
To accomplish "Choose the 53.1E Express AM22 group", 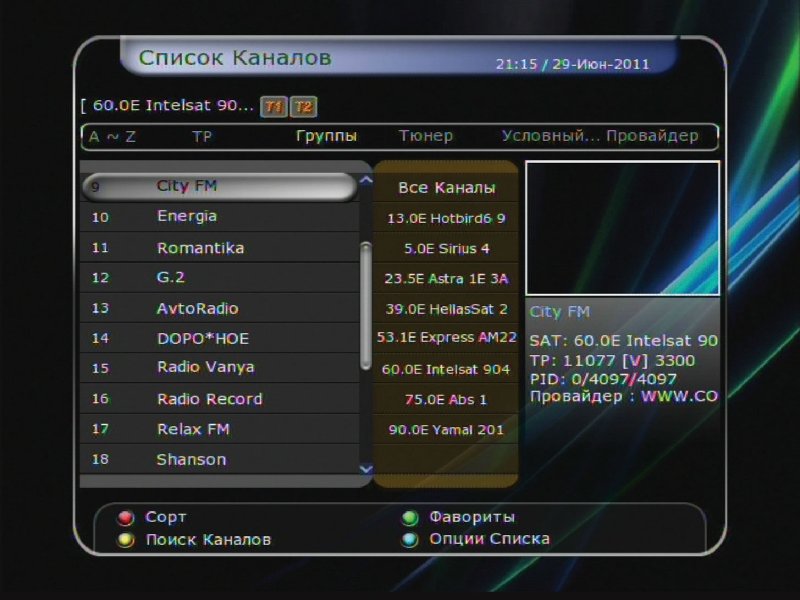I will click(x=446, y=338).
